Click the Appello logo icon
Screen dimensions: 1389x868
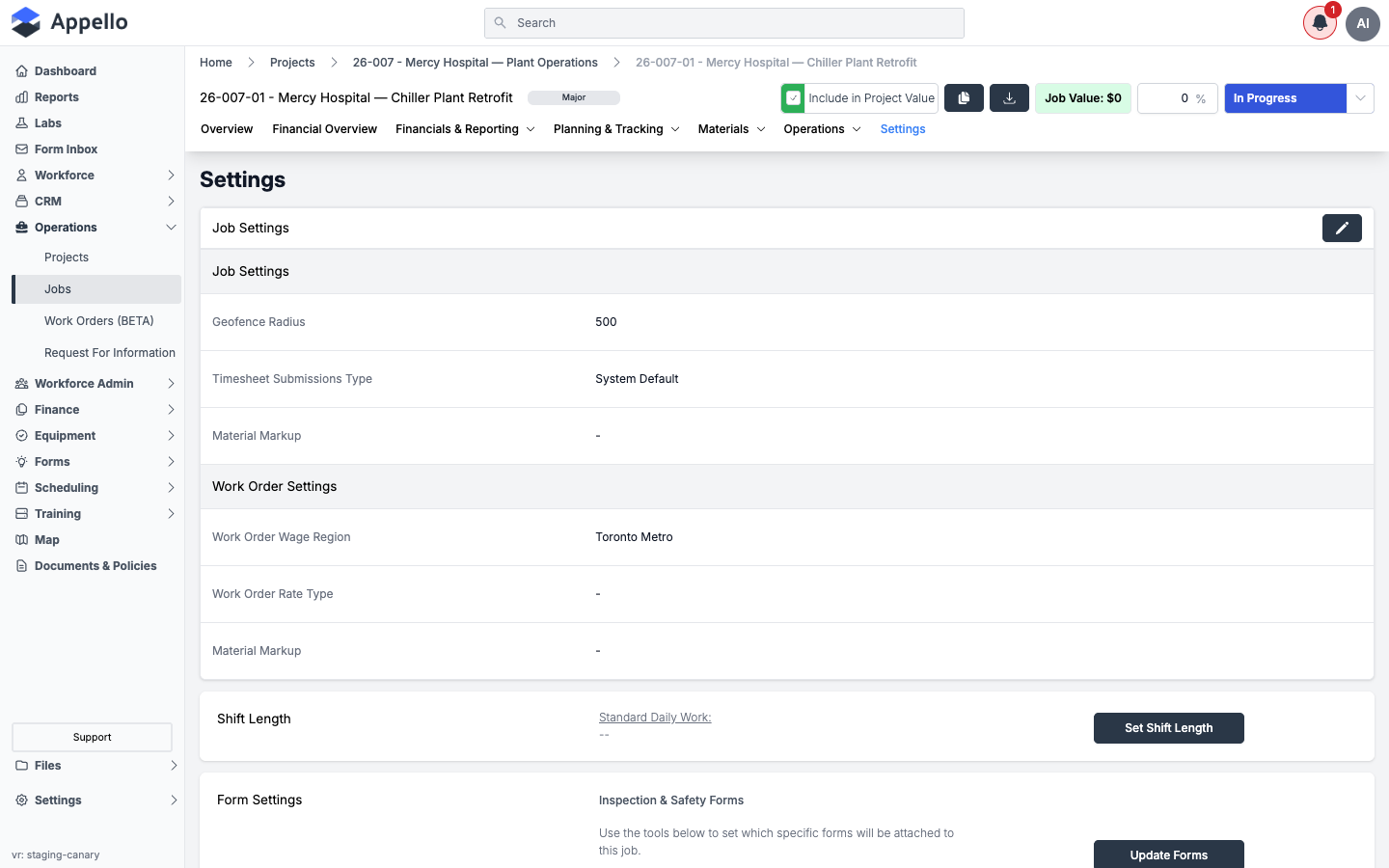coord(26,22)
